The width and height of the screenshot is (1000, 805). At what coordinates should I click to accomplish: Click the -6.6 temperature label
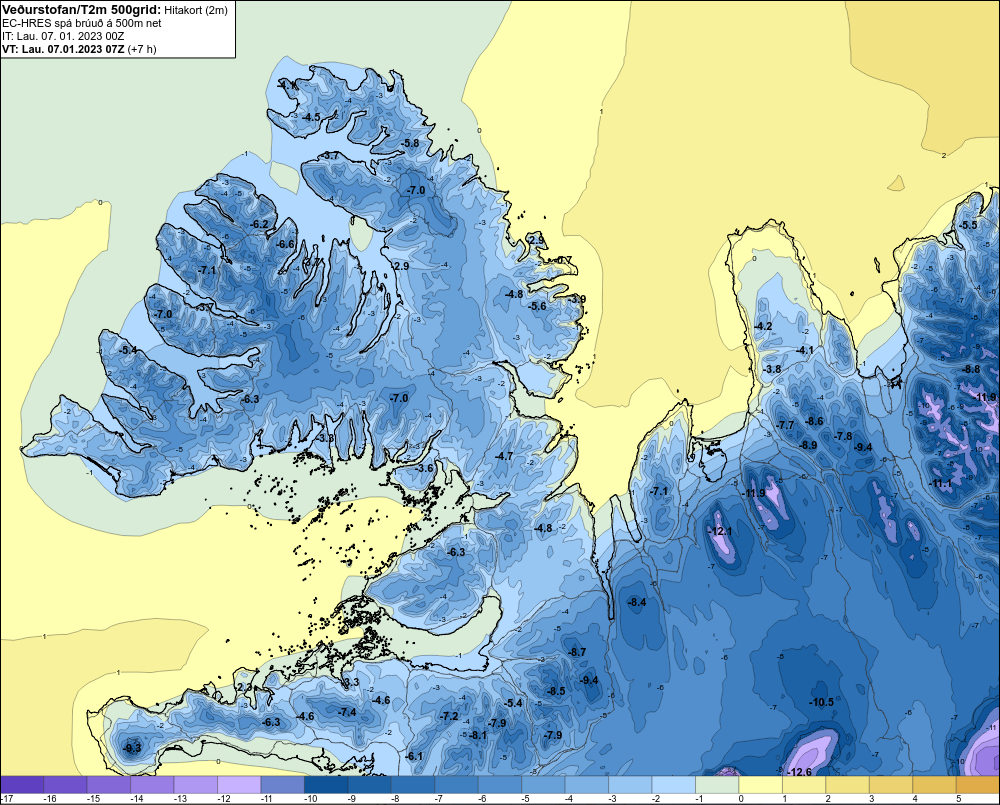point(285,244)
